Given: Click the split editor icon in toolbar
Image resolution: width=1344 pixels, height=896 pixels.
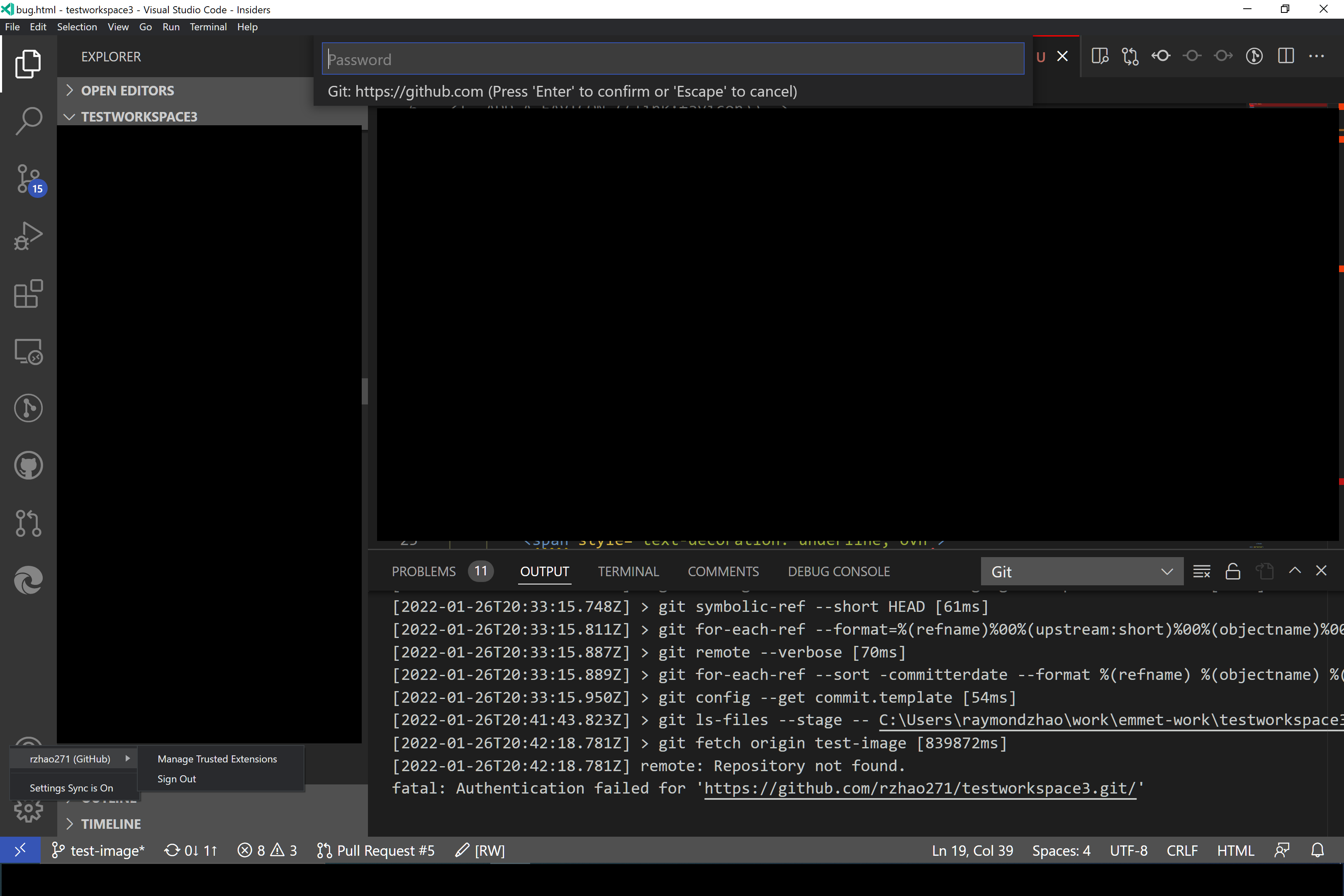Looking at the screenshot, I should point(1286,56).
